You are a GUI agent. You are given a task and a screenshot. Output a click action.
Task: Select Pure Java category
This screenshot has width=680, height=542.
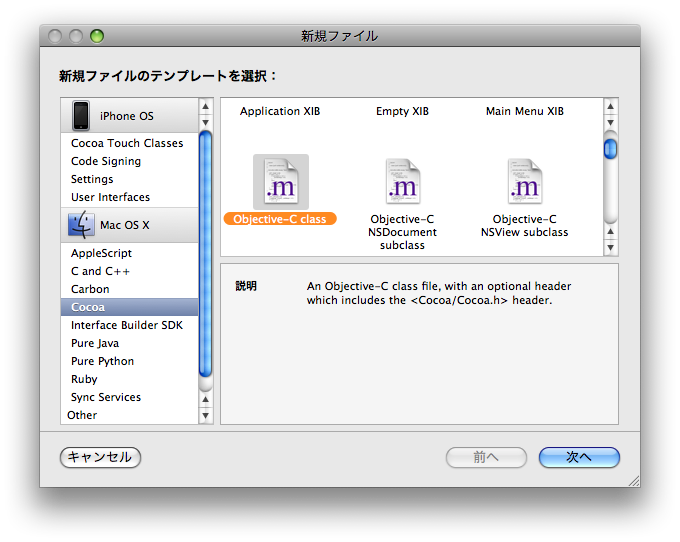130,343
